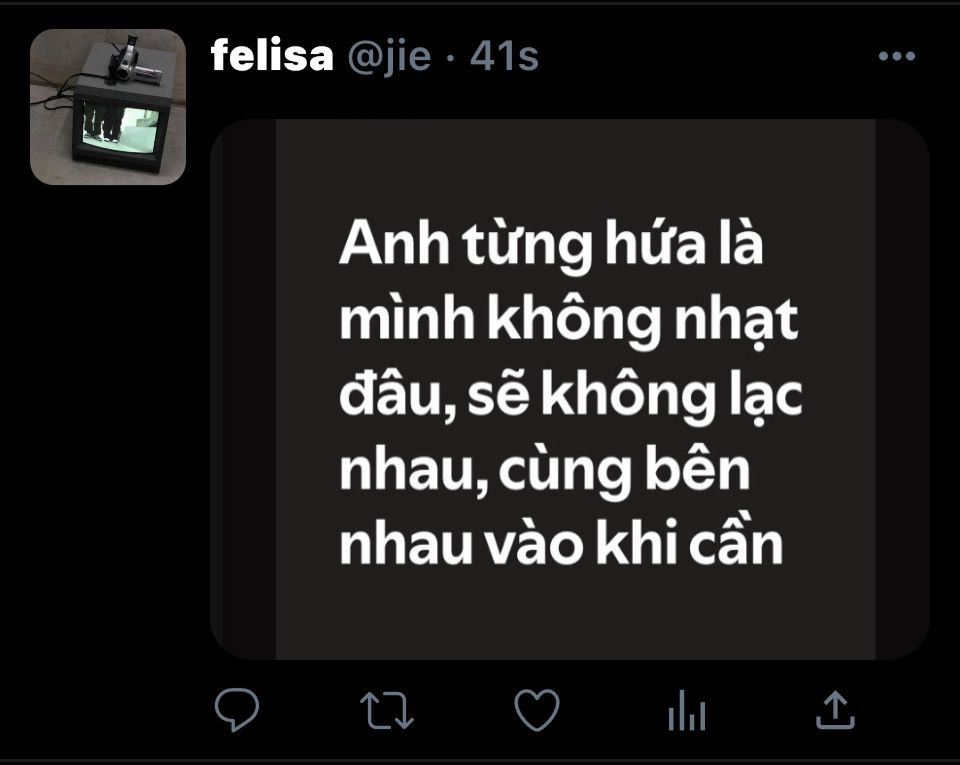
Task: Share the tweet via upload icon
Action: point(835,709)
